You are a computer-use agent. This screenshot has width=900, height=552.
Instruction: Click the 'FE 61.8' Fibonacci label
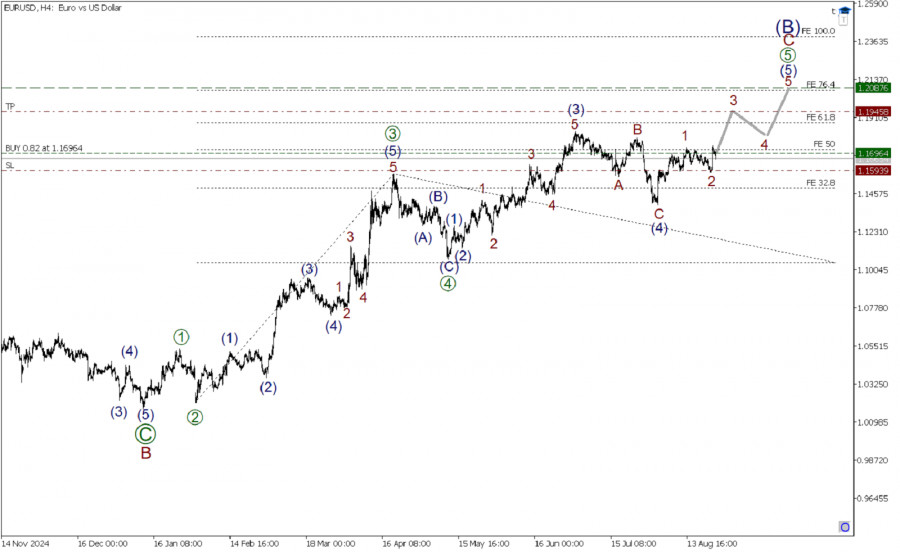pyautogui.click(x=820, y=117)
